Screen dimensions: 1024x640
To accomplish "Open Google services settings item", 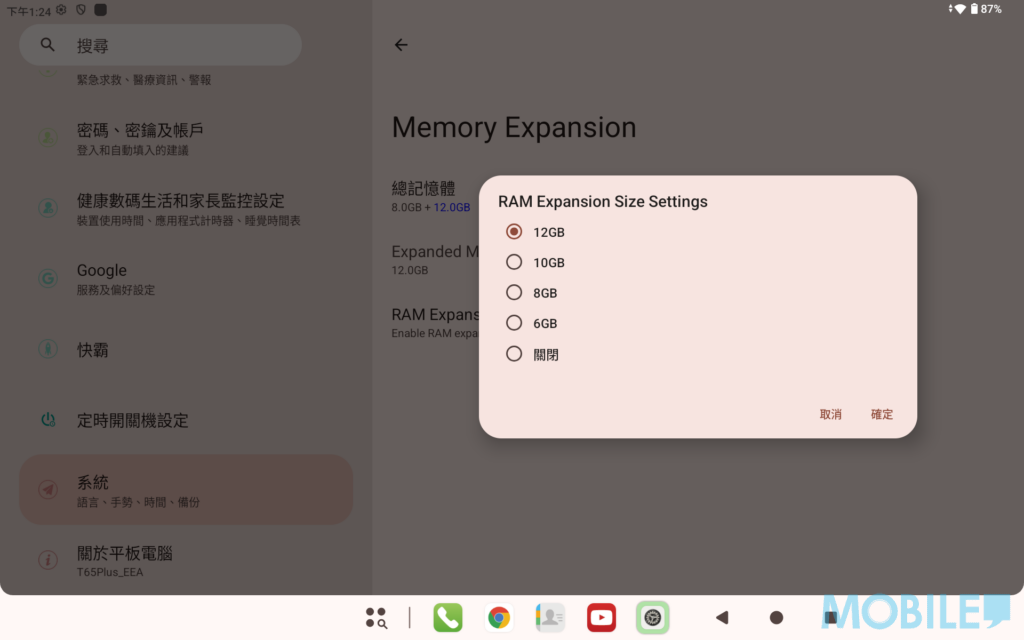I will (186, 279).
